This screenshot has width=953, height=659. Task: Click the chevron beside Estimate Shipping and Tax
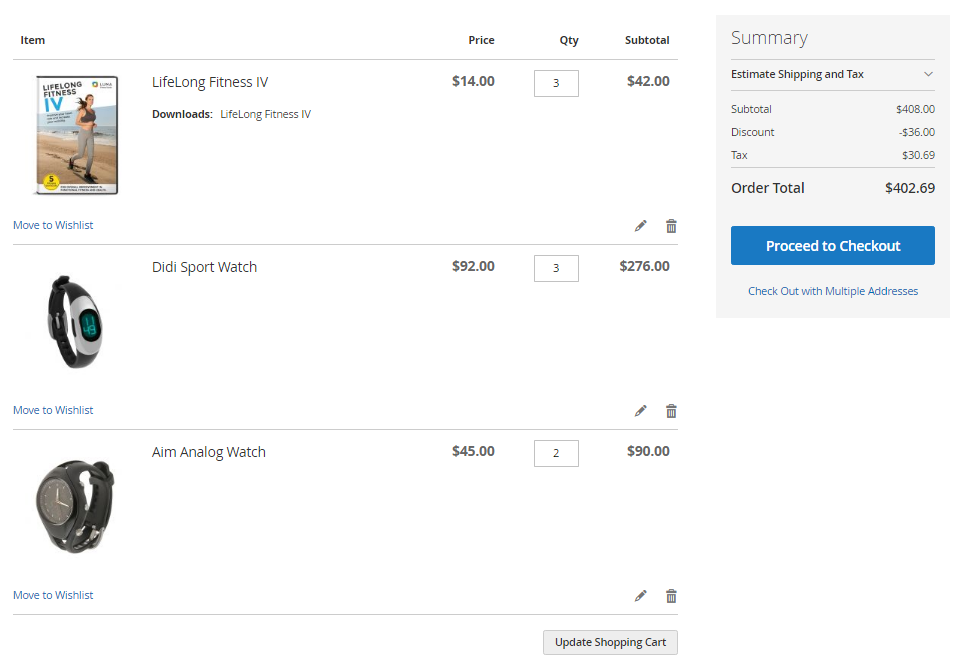[928, 74]
